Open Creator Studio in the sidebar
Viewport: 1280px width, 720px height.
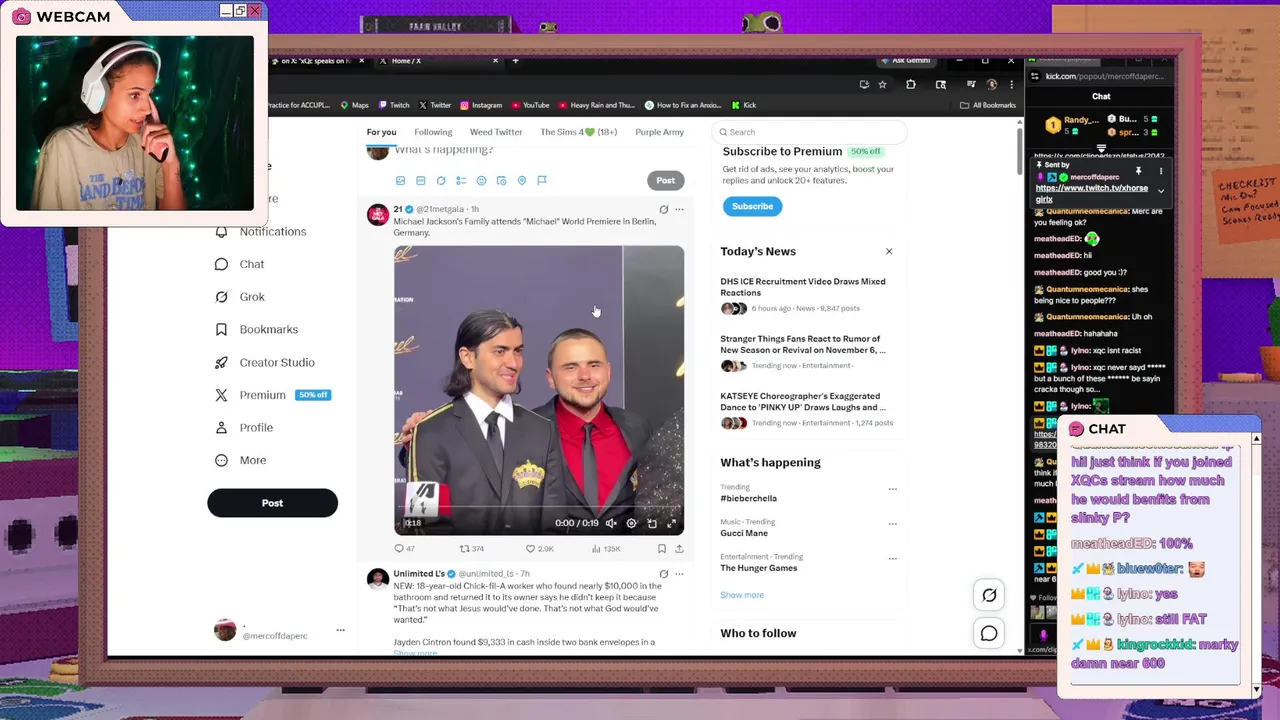click(265, 362)
